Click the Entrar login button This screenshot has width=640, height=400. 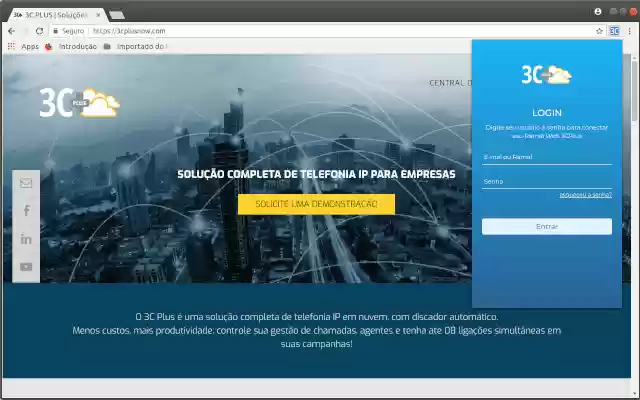(x=547, y=227)
